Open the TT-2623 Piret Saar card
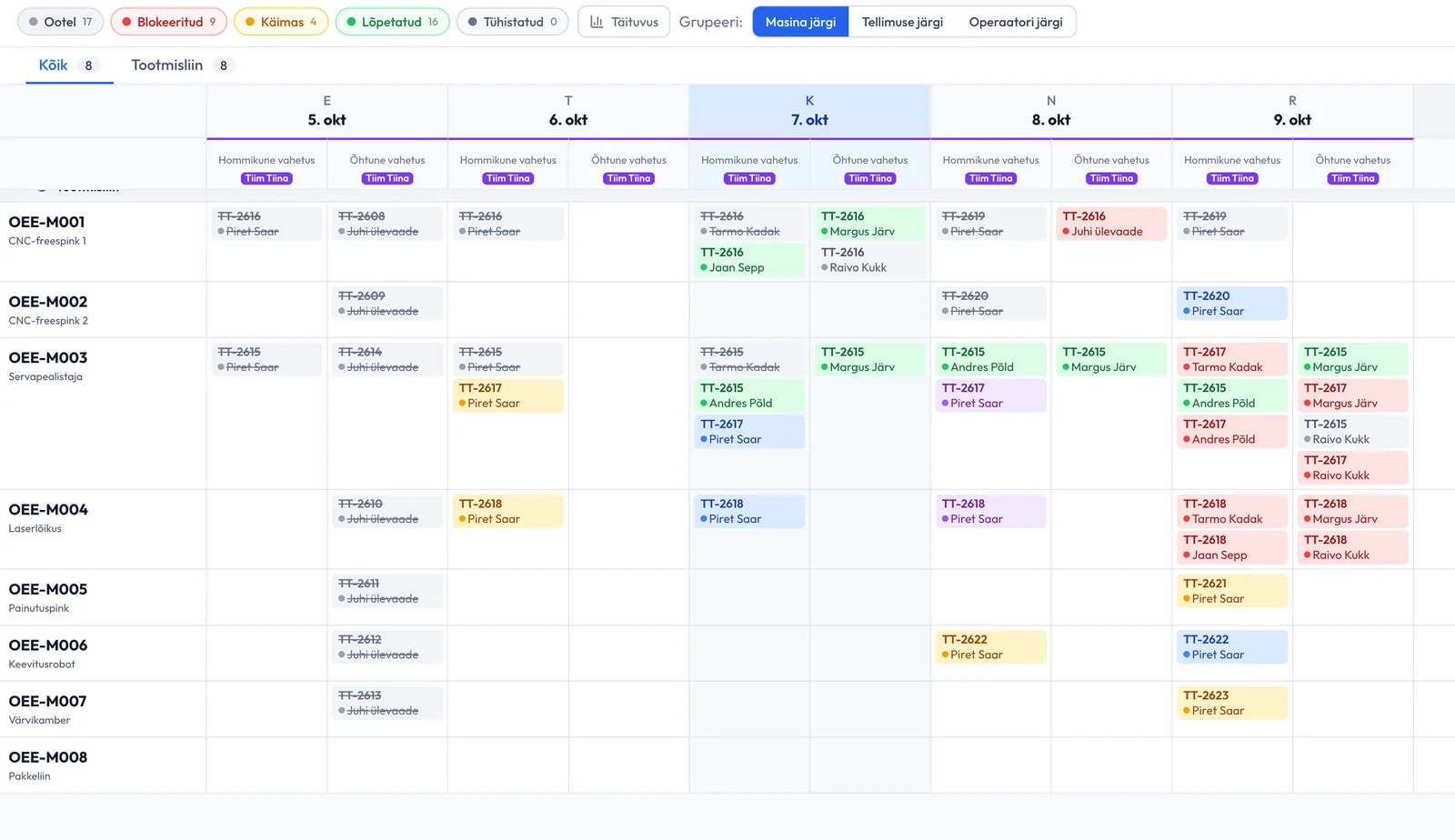 tap(1232, 703)
